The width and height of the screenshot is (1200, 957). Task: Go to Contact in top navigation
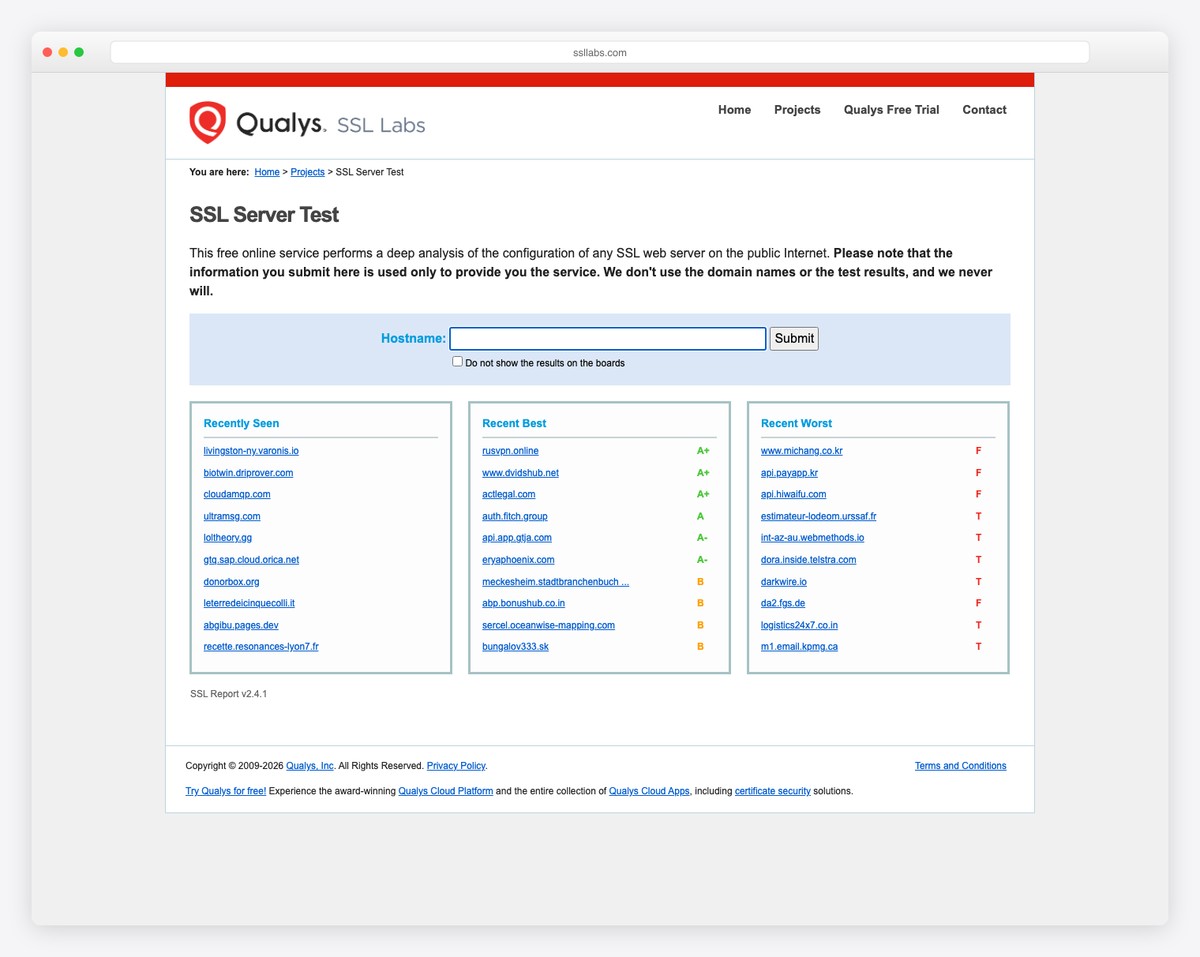984,110
